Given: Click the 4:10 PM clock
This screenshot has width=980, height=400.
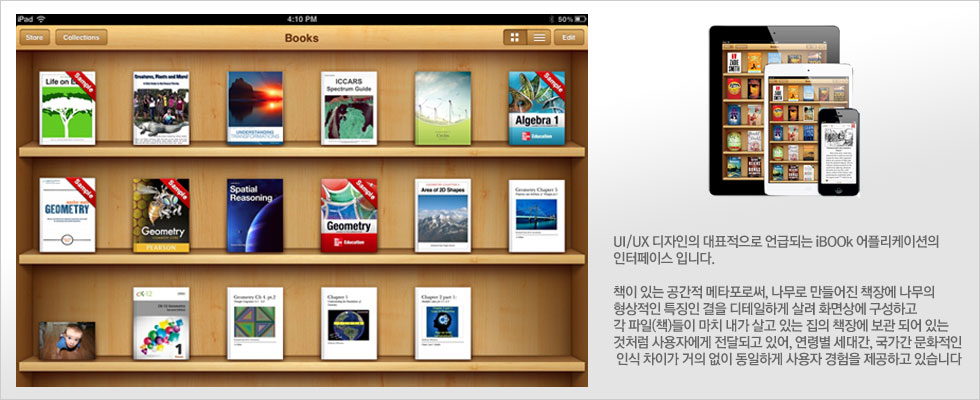Looking at the screenshot, I should 301,19.
